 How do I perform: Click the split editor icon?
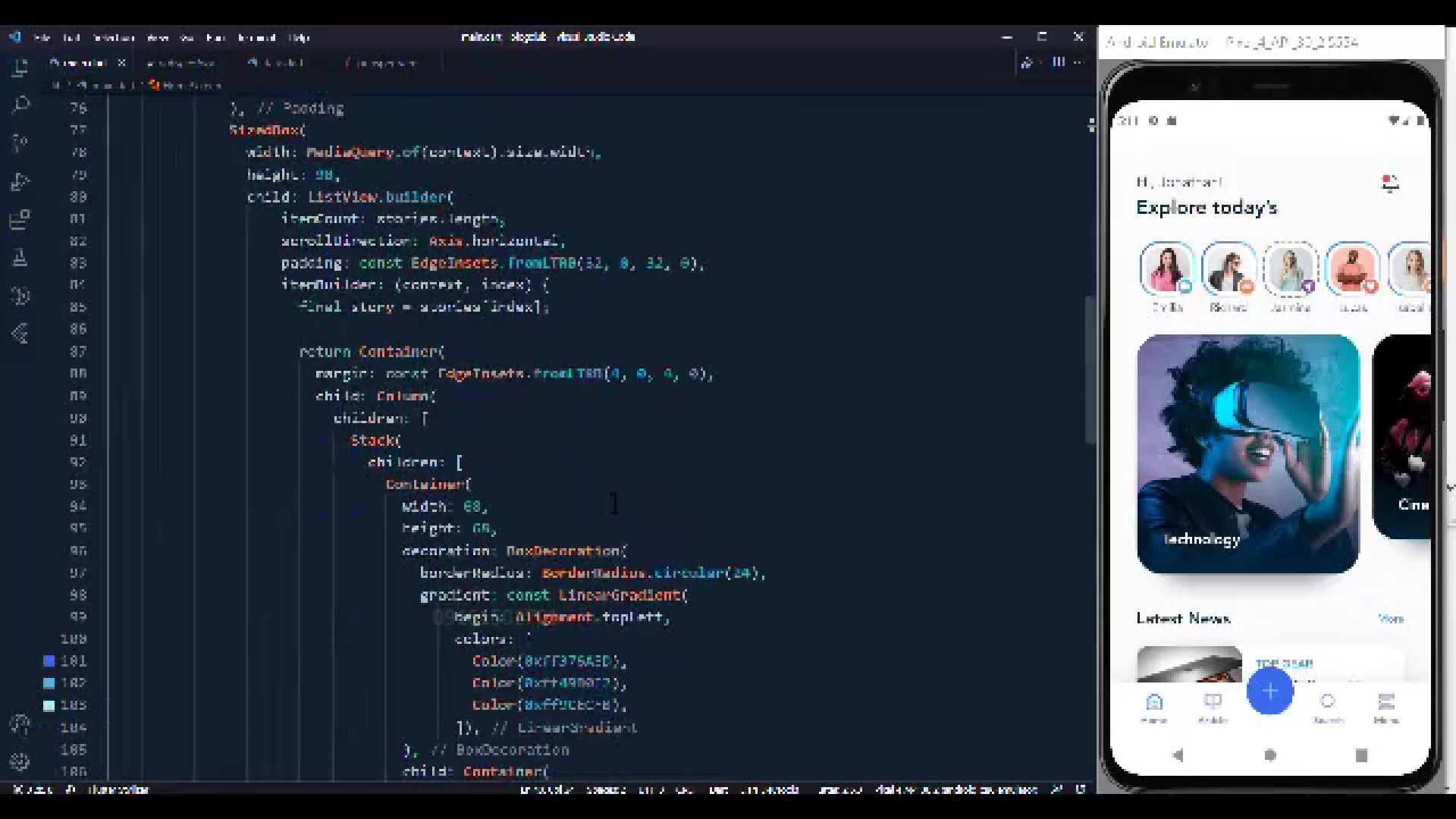1059,62
